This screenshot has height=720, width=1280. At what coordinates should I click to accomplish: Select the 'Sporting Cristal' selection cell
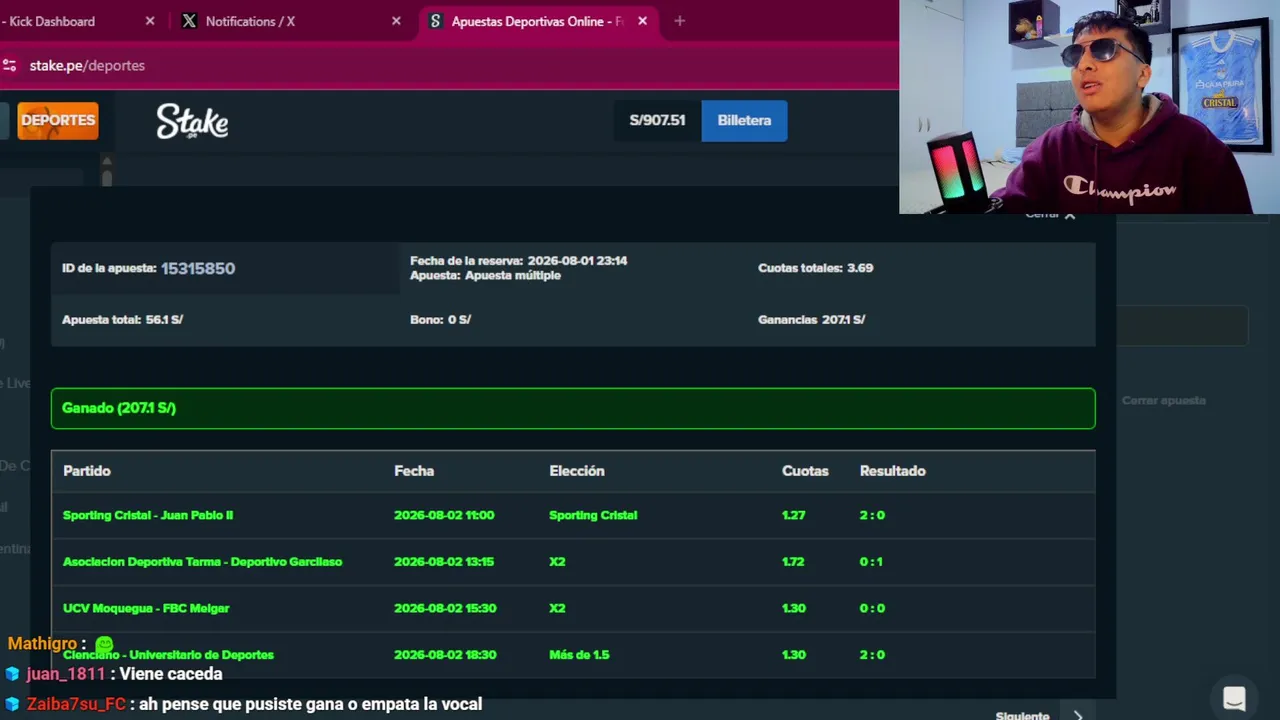pos(593,515)
